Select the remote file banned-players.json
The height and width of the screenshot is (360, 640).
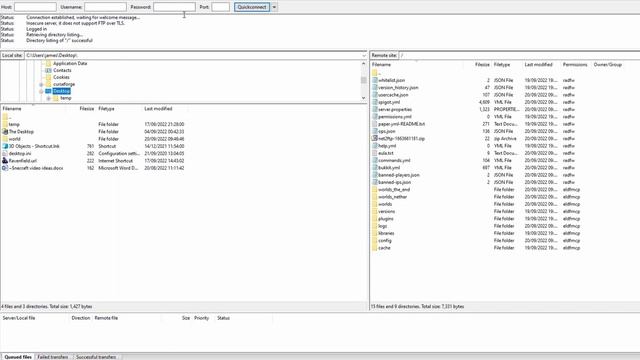(399, 175)
